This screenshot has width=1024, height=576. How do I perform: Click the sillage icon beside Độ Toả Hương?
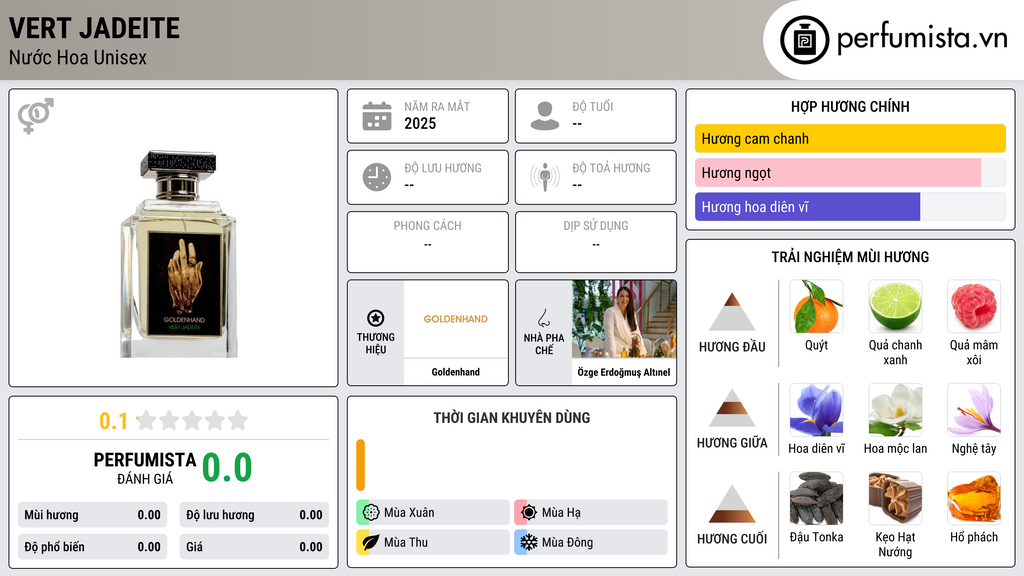tap(545, 177)
